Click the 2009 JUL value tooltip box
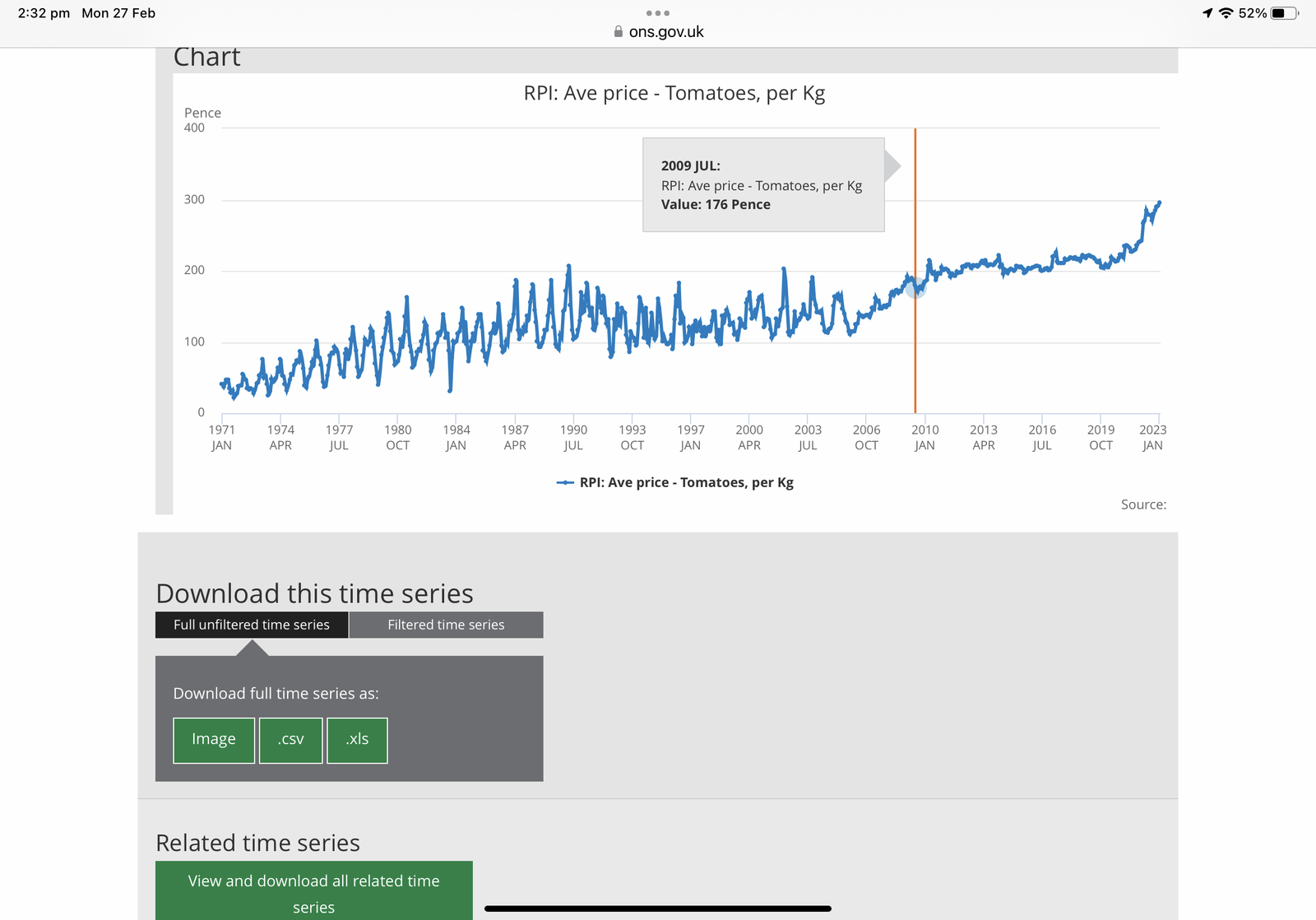The width and height of the screenshot is (1316, 920). click(763, 185)
